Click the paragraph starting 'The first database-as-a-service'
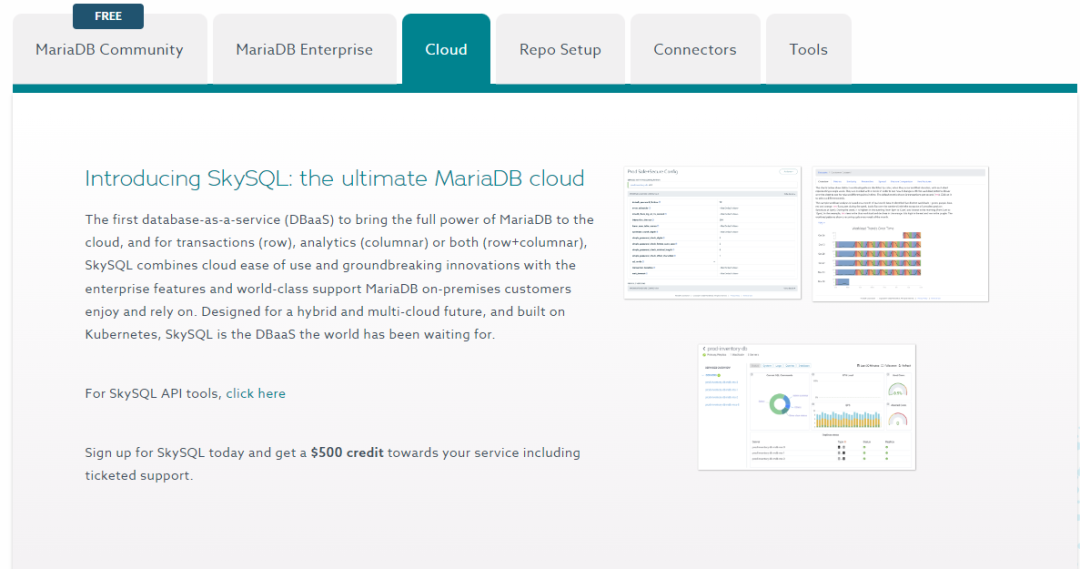Image resolution: width=1080 pixels, height=569 pixels. (x=340, y=277)
